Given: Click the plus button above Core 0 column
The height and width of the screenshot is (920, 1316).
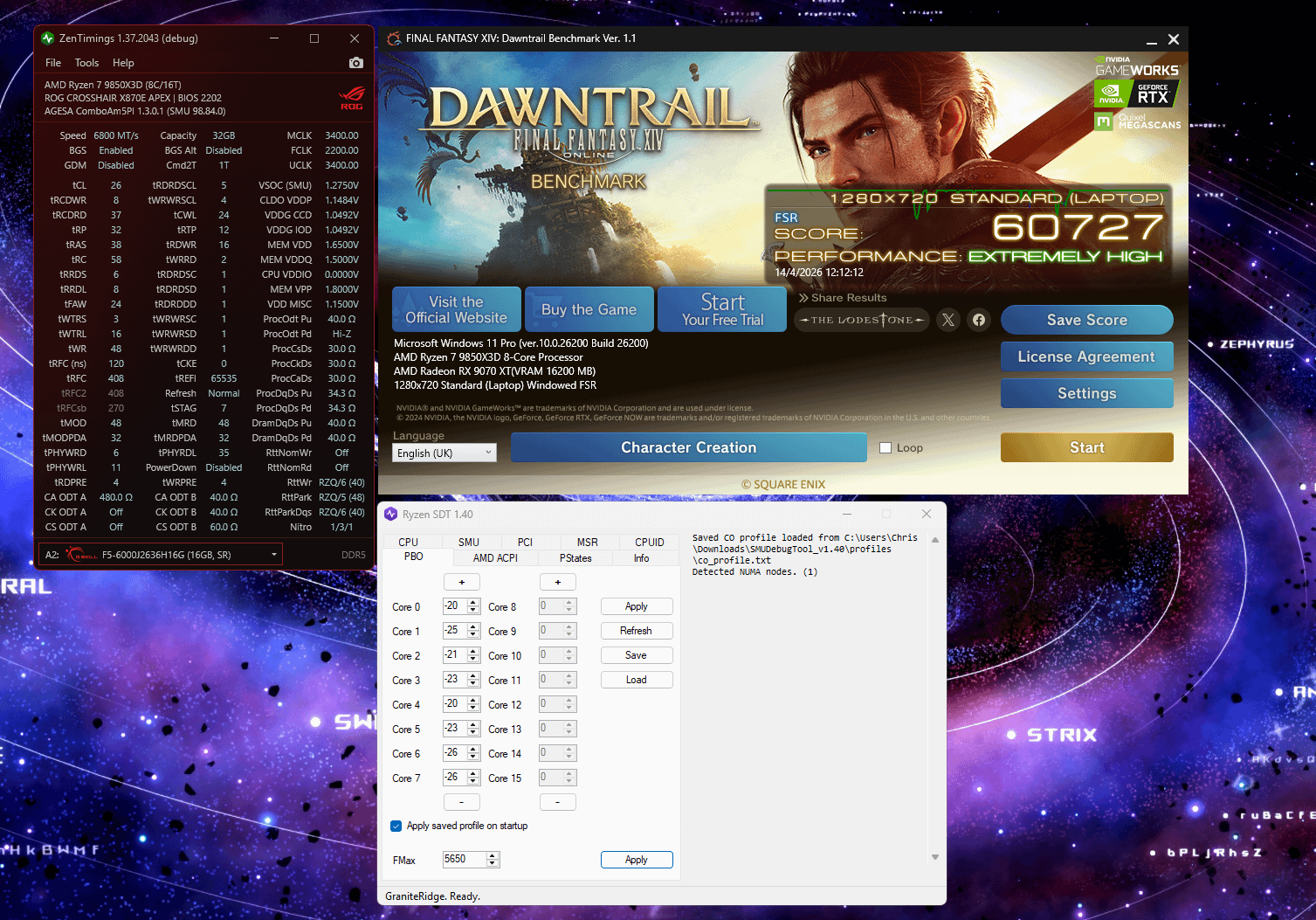Looking at the screenshot, I should coord(461,582).
